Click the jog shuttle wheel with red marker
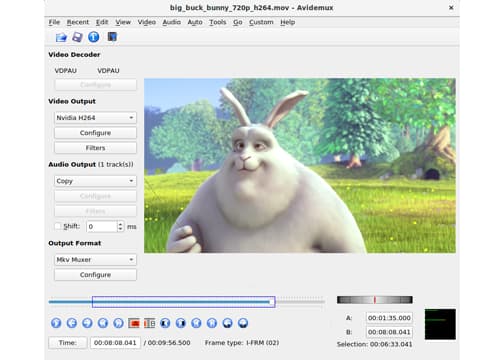The image size is (500, 360). (x=375, y=300)
